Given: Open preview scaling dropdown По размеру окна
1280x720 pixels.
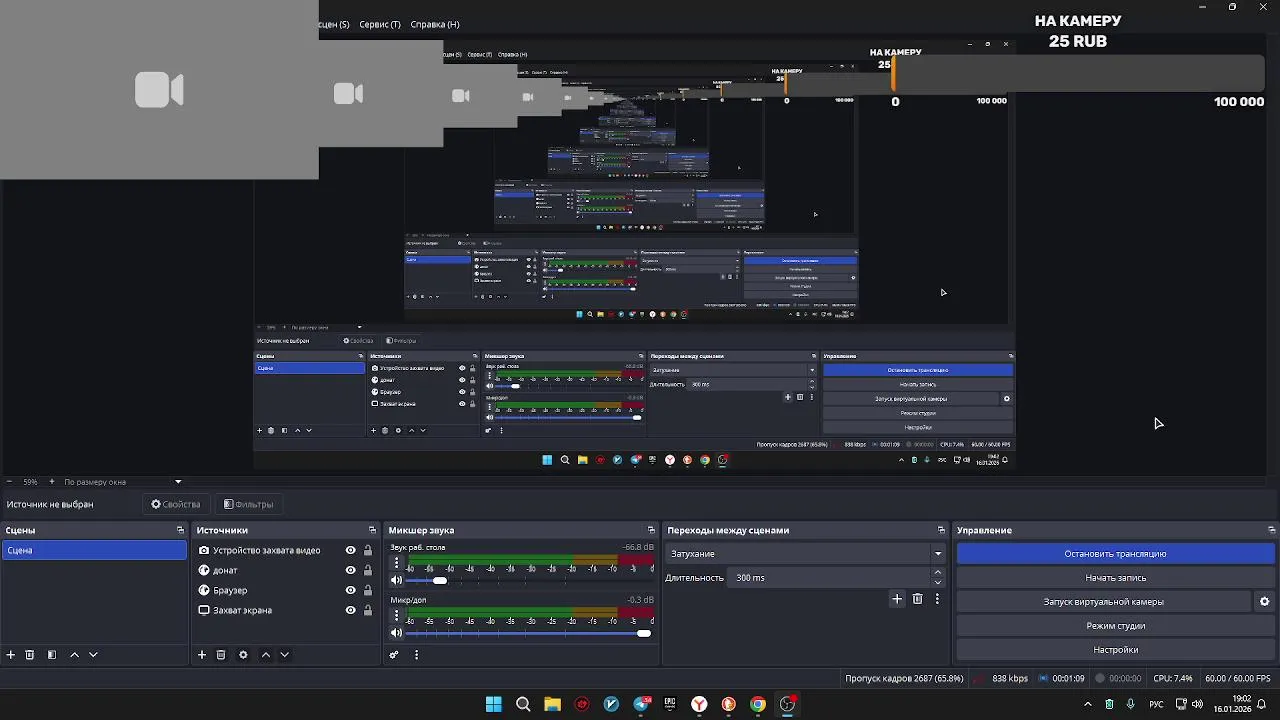Looking at the screenshot, I should [123, 482].
